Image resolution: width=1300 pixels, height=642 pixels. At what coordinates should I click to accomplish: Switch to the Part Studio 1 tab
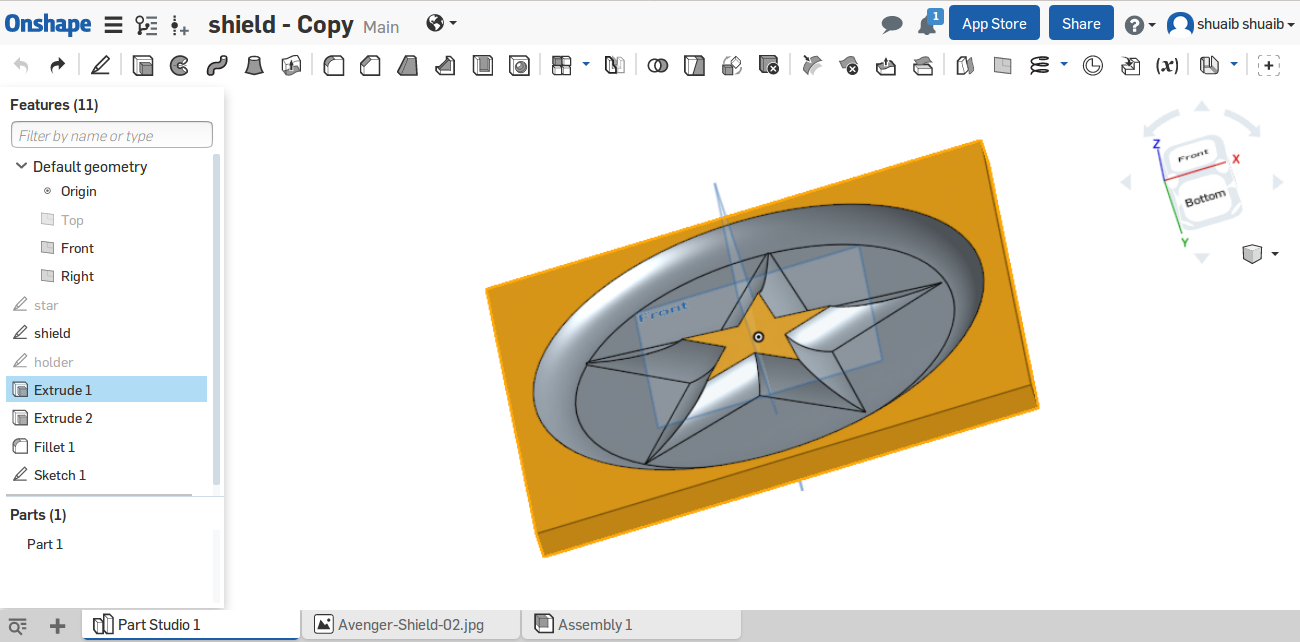[190, 625]
